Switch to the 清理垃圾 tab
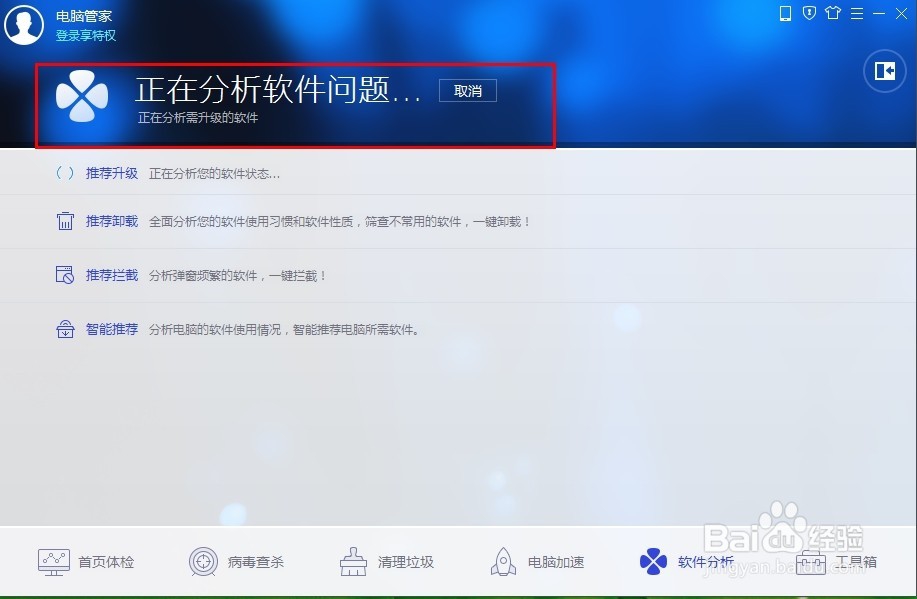Viewport: 917px width, 599px height. coord(406,562)
